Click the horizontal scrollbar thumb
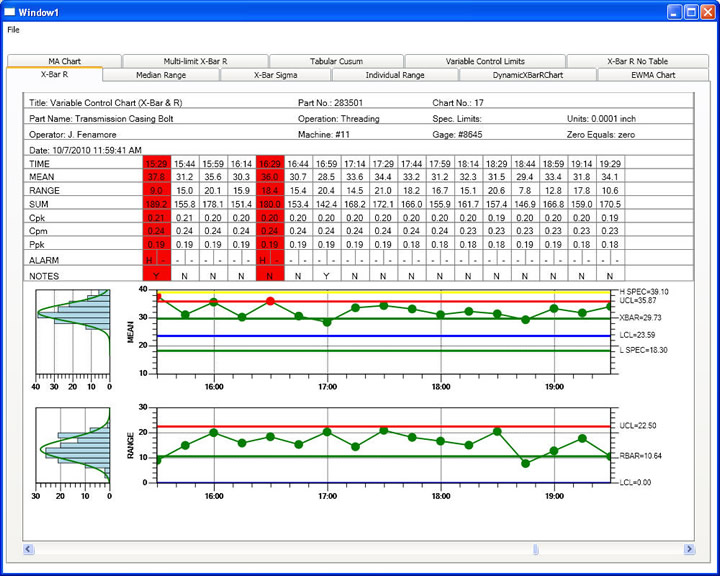 [535, 549]
